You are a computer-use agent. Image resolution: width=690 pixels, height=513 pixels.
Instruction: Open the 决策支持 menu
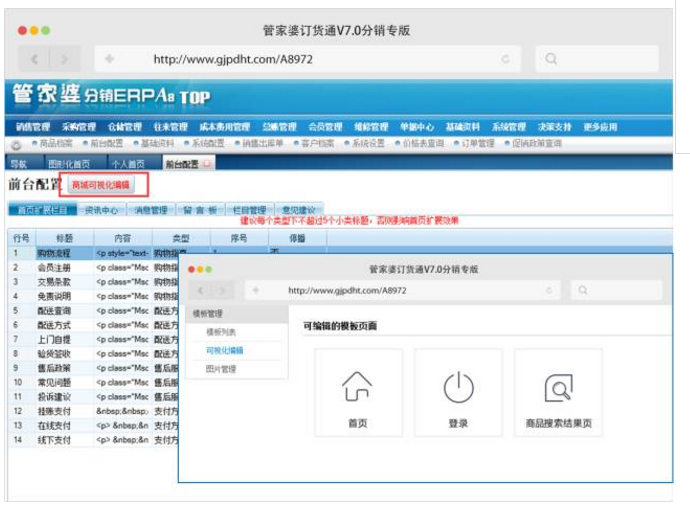554,127
